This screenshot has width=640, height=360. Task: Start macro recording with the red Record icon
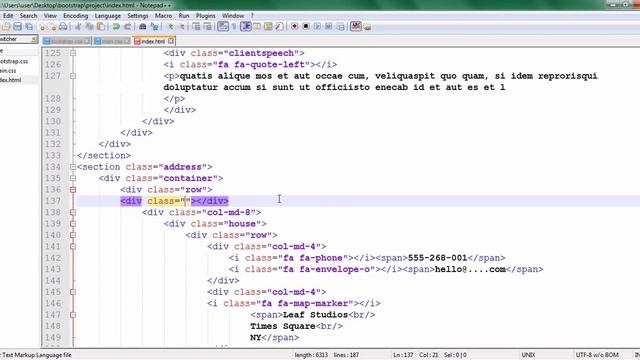pos(294,27)
